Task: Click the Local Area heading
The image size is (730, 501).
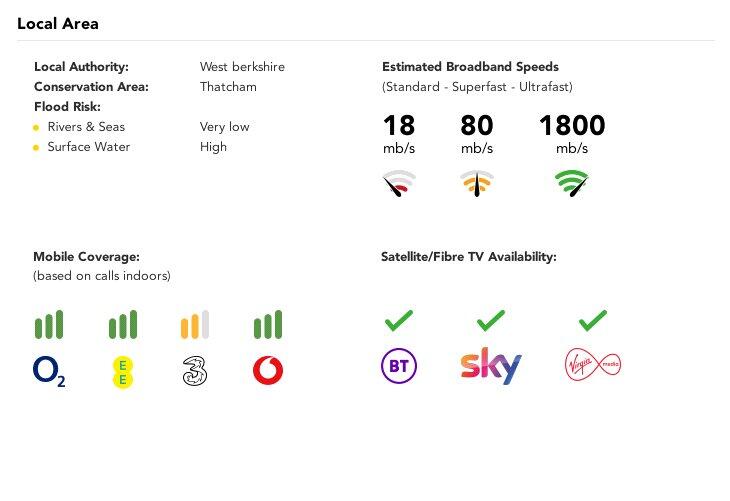Action: 58,23
